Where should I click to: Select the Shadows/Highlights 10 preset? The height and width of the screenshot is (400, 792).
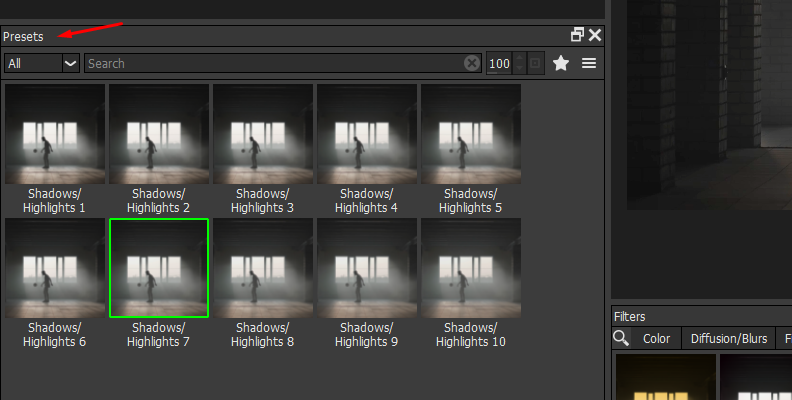coord(471,268)
